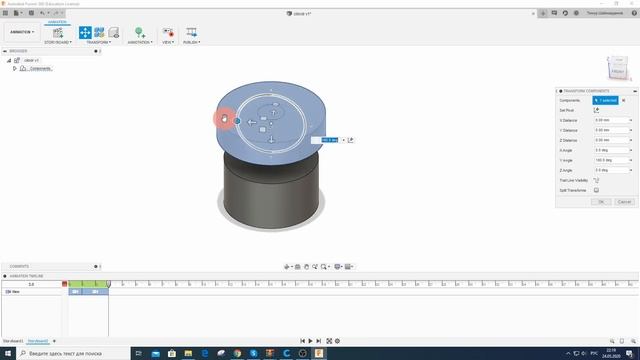
Task: Click the angle value box in viewport
Action: coord(330,140)
